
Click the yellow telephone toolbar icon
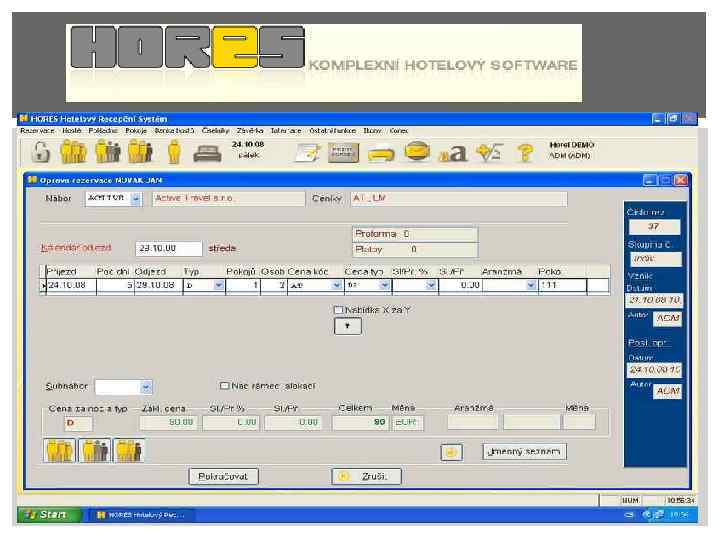[x=417, y=152]
